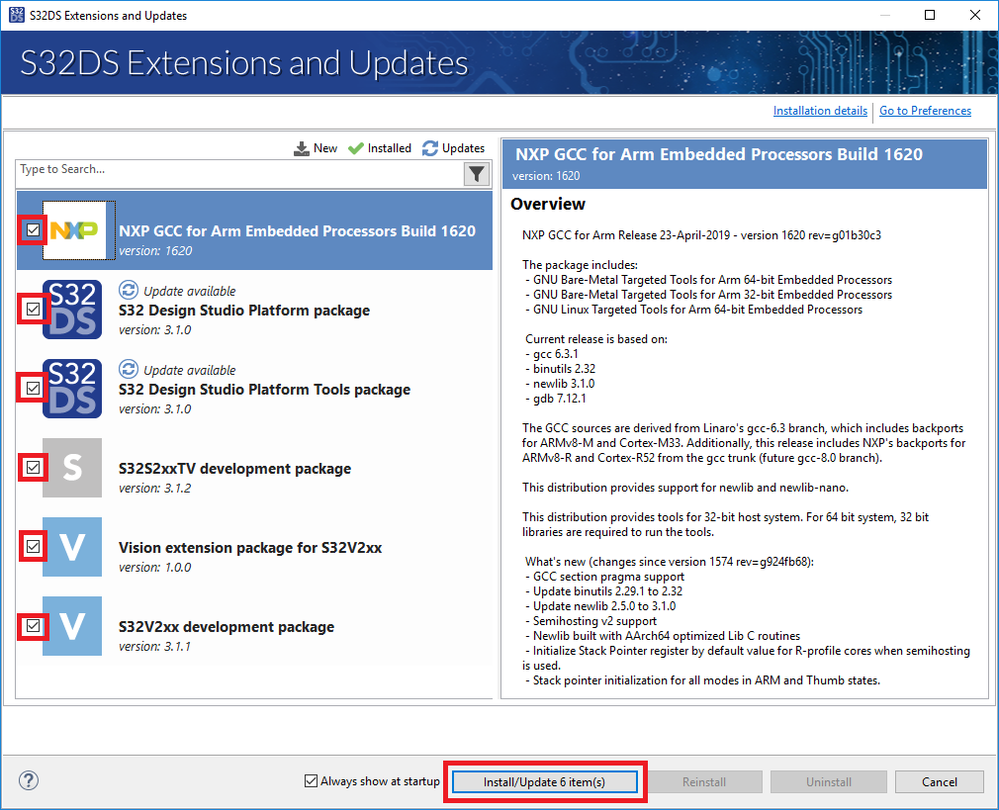Click the Updates filter refresh icon
Screen dimensions: 999x810
tap(430, 148)
